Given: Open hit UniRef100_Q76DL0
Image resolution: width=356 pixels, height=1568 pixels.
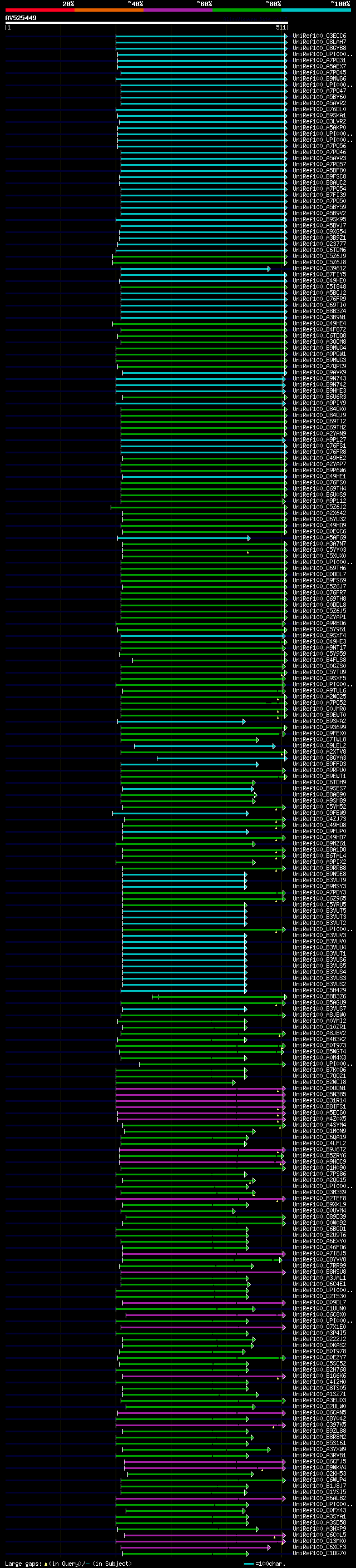Looking at the screenshot, I should click(x=319, y=110).
